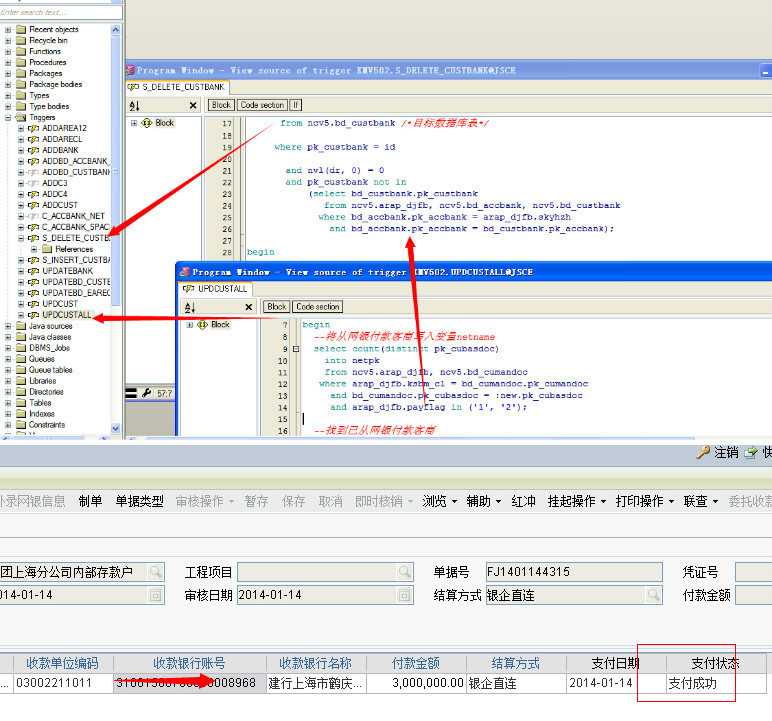Select the UPDATEBANK trigger

coord(67,271)
